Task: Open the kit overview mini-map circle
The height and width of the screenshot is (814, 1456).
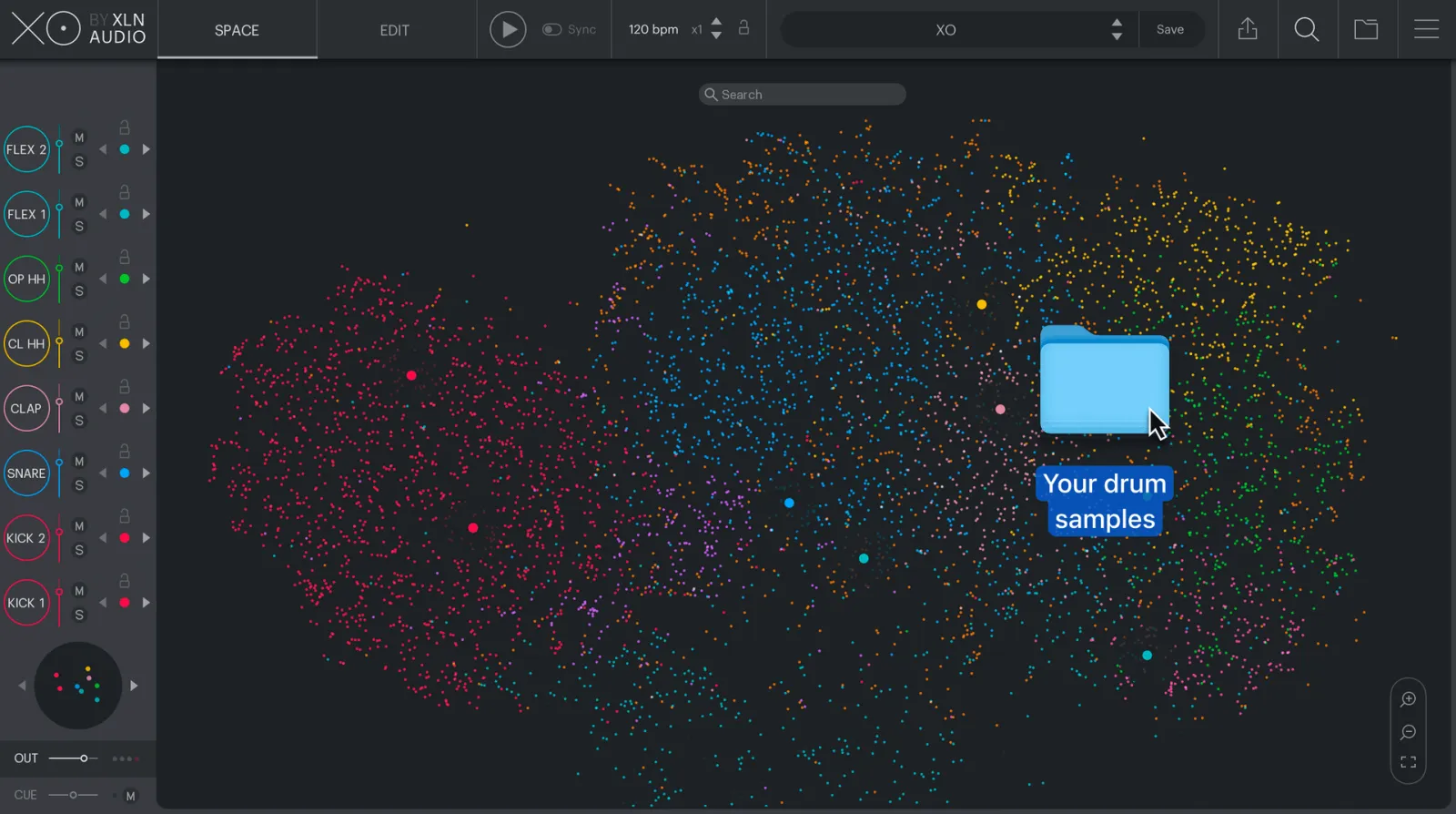Action: [78, 686]
